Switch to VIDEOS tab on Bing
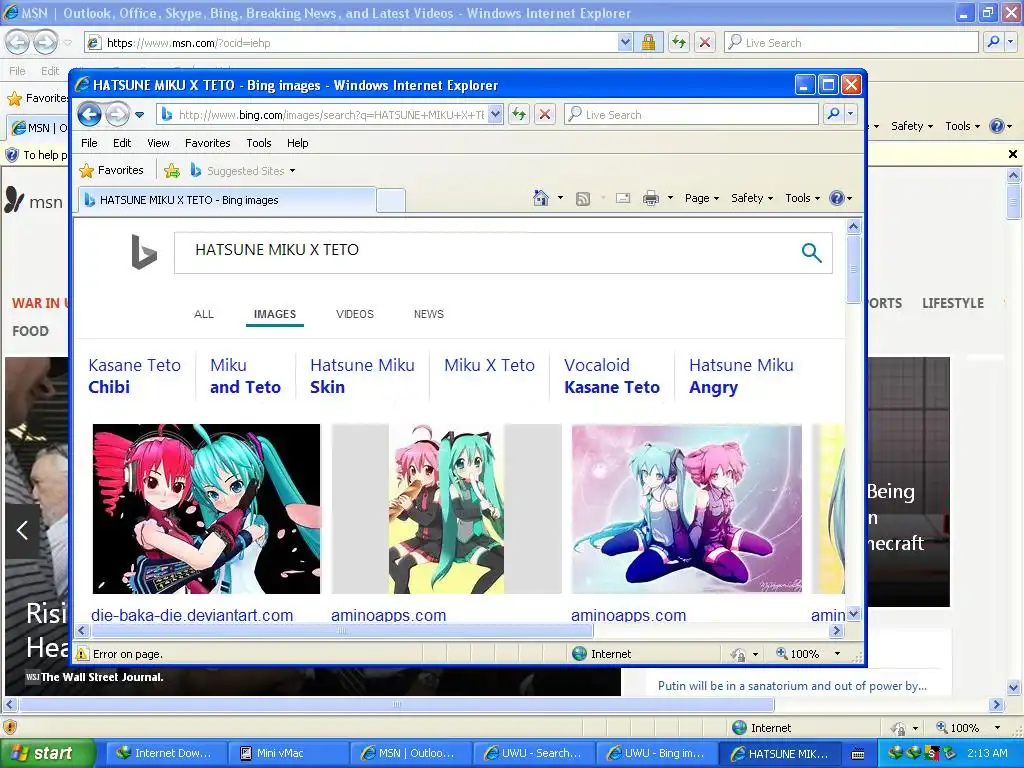The height and width of the screenshot is (768, 1024). click(x=355, y=314)
